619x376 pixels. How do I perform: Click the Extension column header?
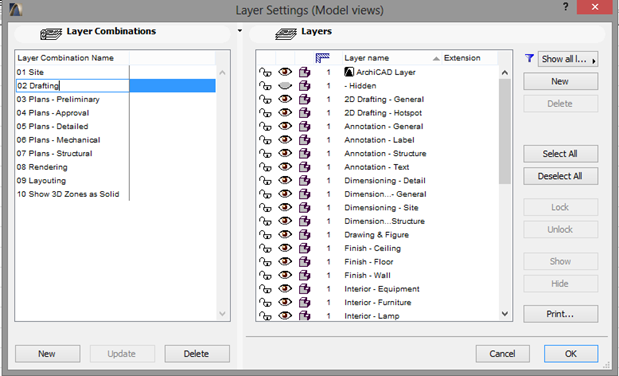[x=470, y=58]
